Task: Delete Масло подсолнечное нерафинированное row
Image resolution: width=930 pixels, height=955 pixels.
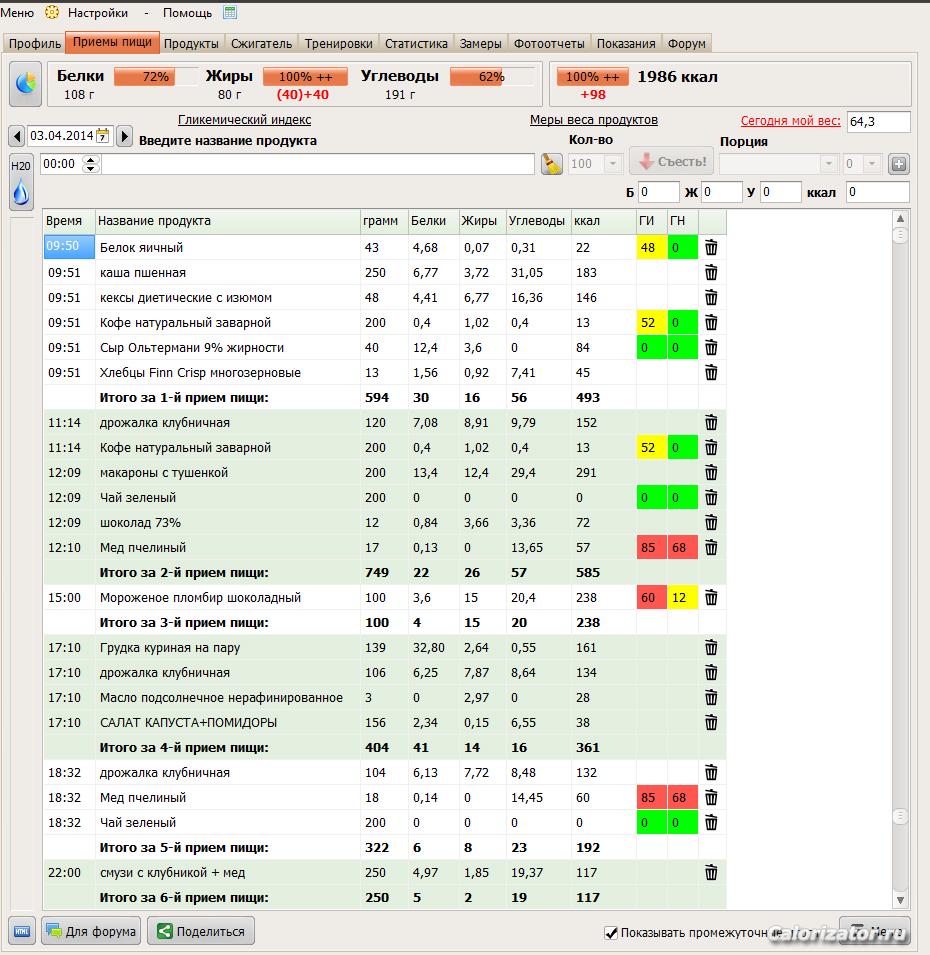Action: tap(711, 697)
